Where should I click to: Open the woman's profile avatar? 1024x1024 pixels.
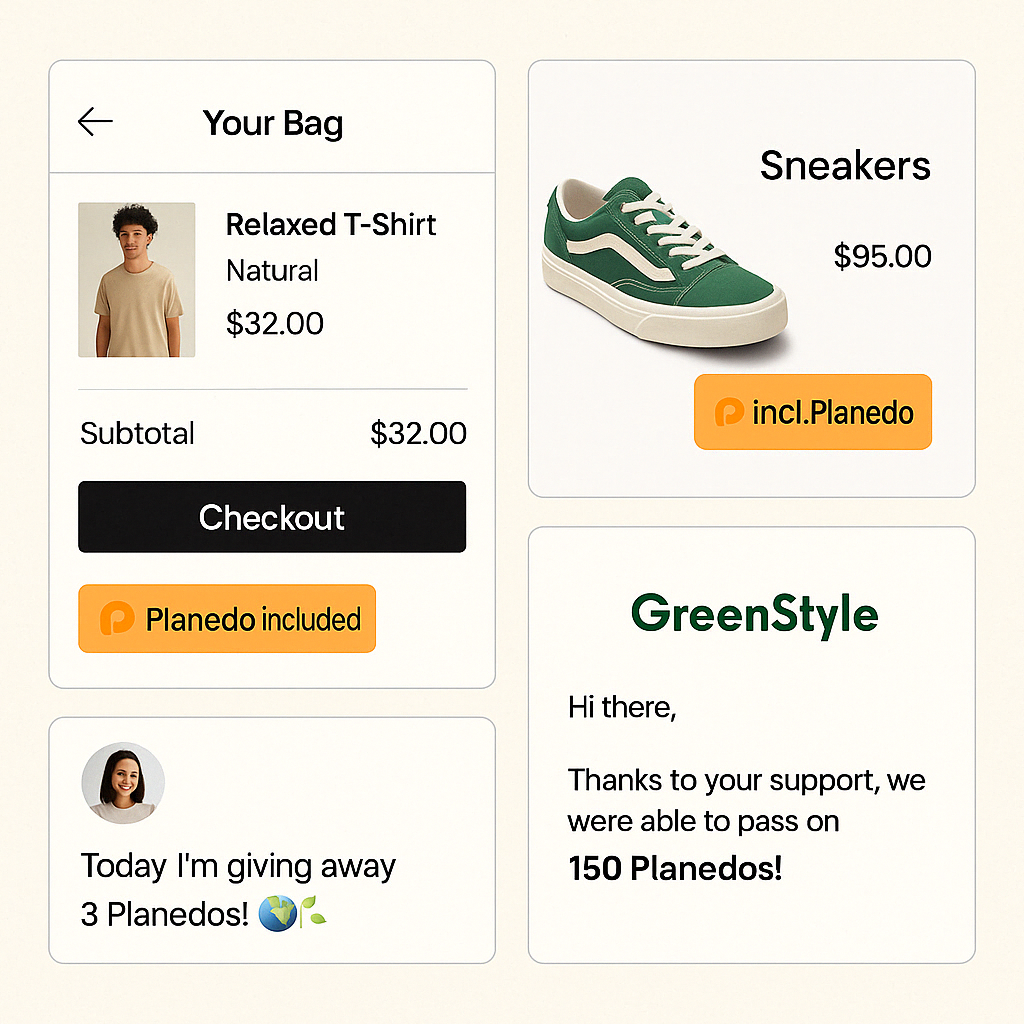point(123,783)
